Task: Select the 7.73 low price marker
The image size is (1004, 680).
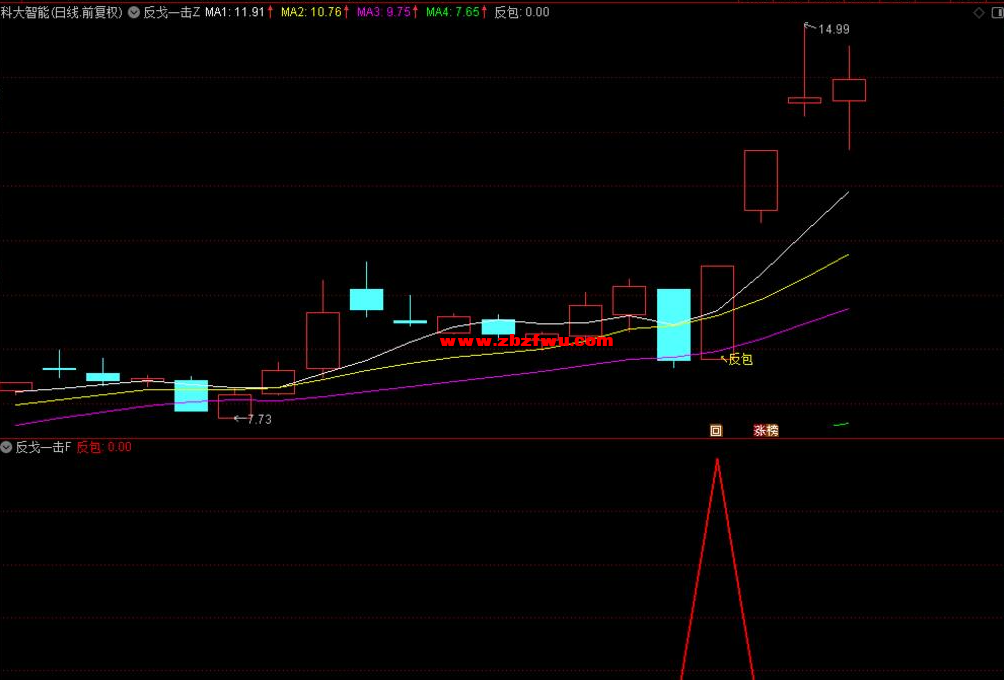Action: [258, 419]
